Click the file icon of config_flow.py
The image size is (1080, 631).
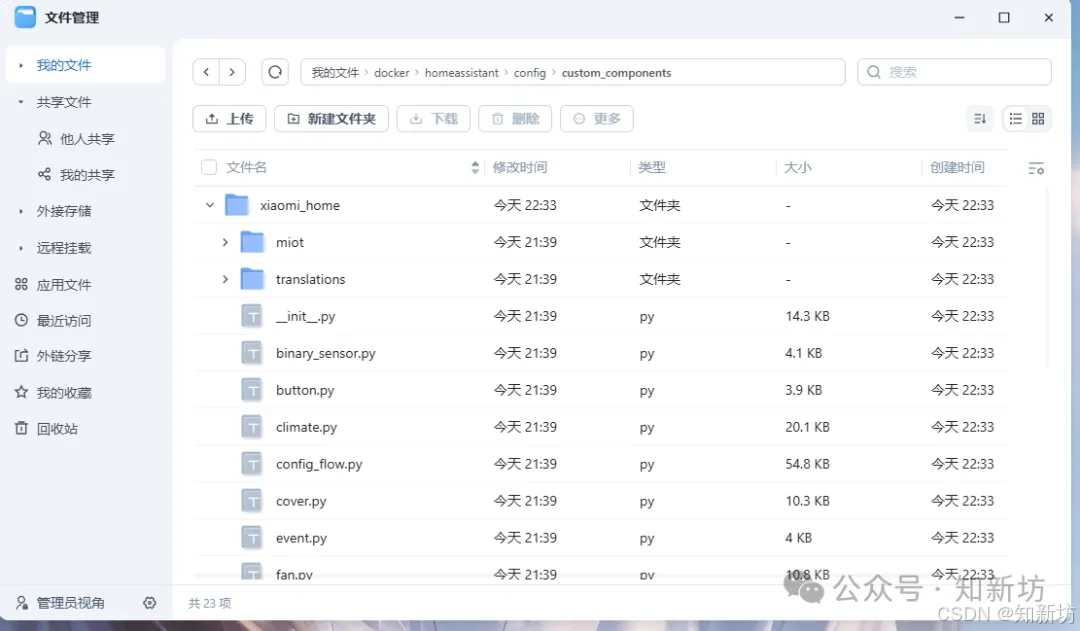[253, 464]
